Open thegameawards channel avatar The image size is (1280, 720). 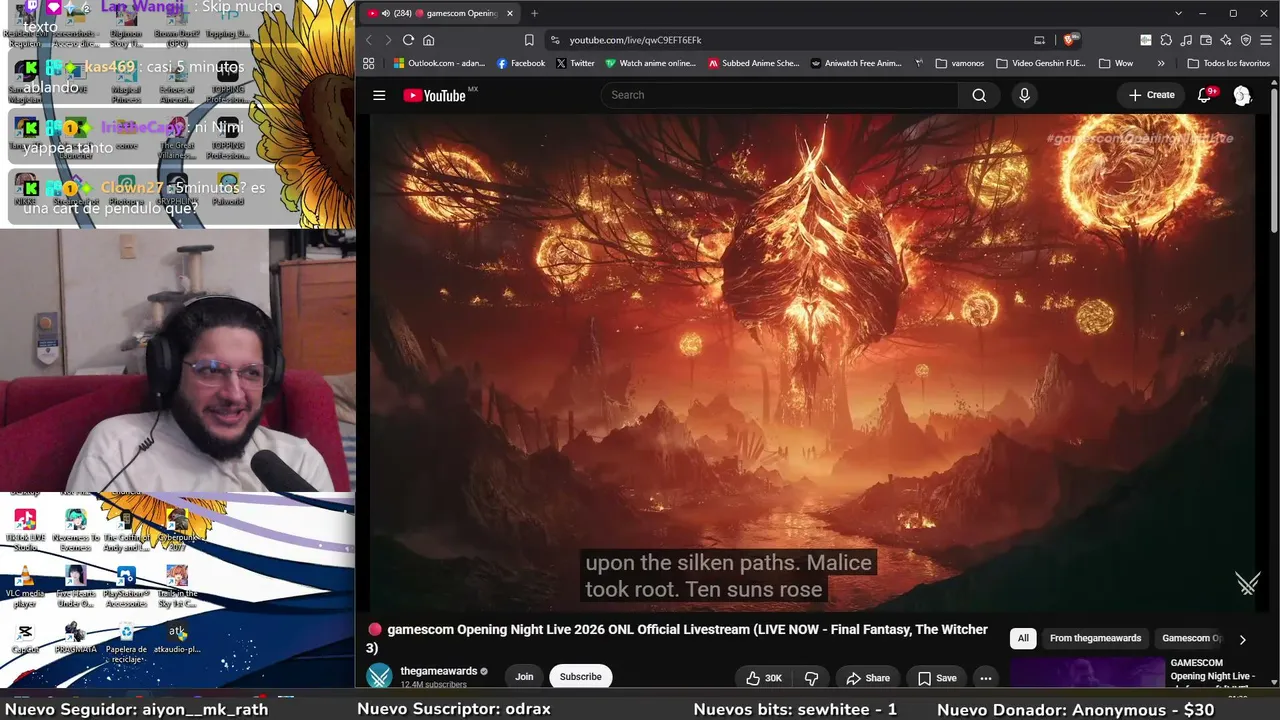pos(379,677)
